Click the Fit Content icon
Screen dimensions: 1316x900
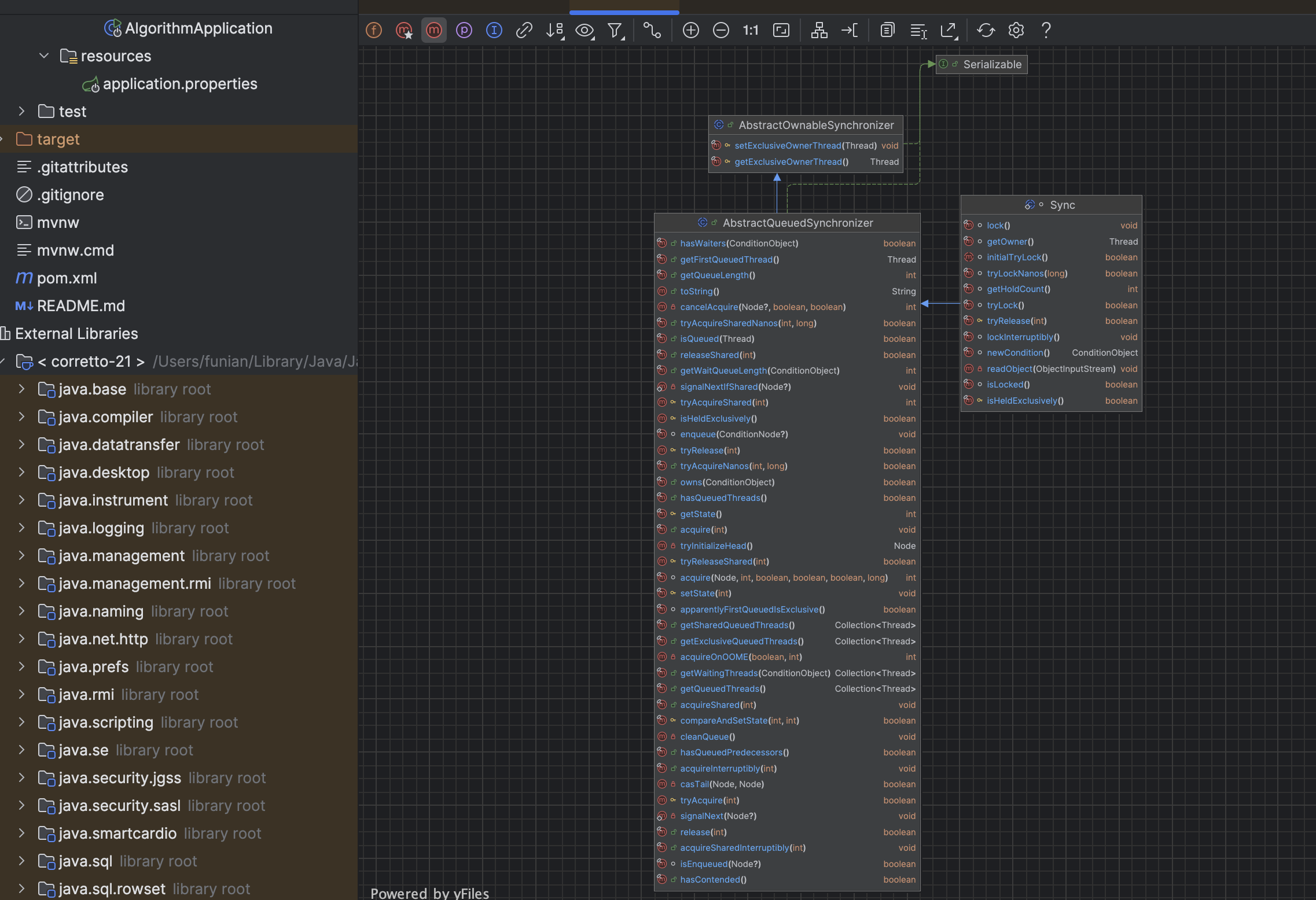[x=781, y=30]
